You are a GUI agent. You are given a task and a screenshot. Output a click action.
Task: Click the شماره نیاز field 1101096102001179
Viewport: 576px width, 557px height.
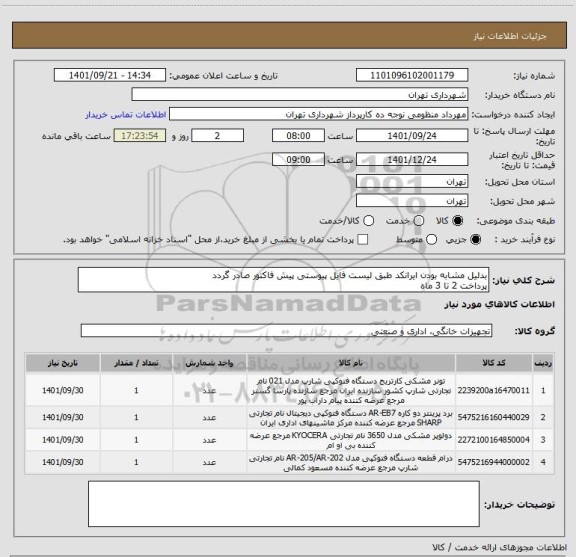412,75
